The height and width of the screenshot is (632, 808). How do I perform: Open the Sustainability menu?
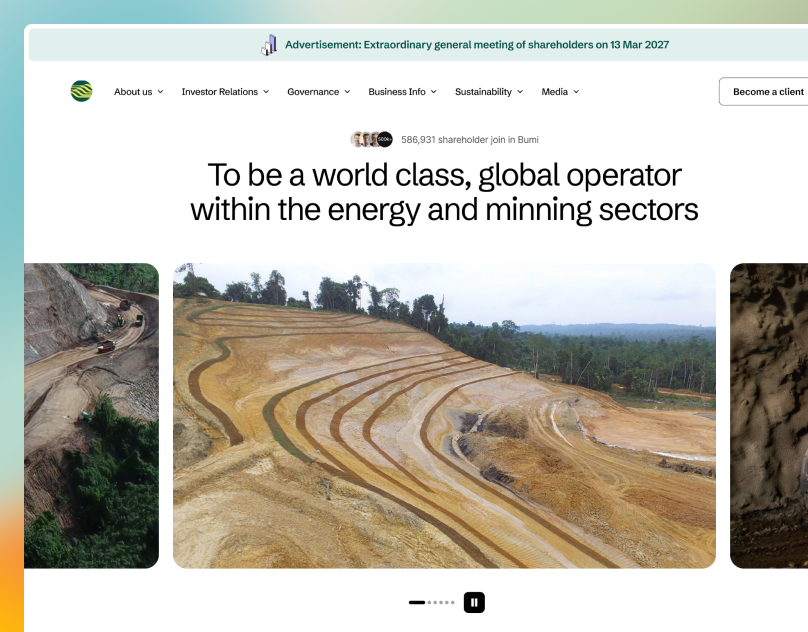click(489, 92)
